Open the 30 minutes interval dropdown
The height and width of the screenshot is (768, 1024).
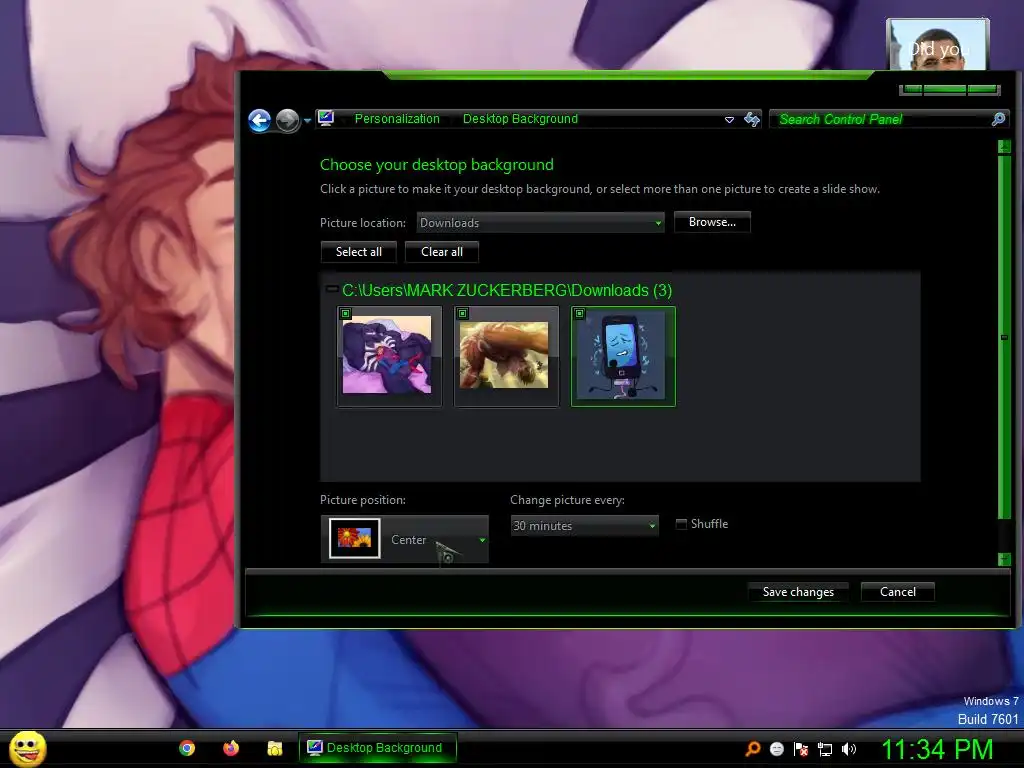(584, 526)
